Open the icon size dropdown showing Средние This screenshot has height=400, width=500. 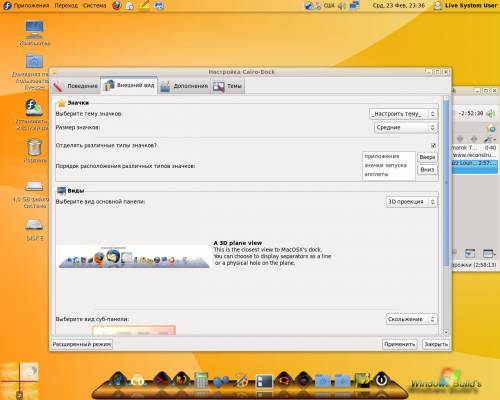[x=406, y=127]
